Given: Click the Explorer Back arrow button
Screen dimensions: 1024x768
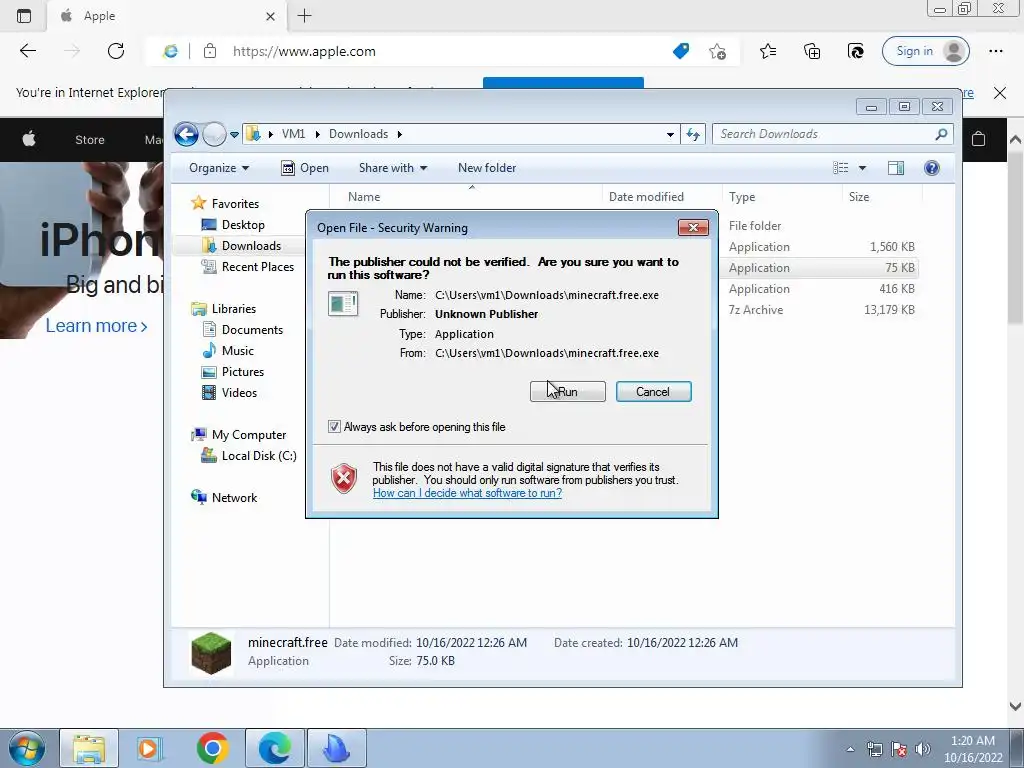Looking at the screenshot, I should [186, 135].
